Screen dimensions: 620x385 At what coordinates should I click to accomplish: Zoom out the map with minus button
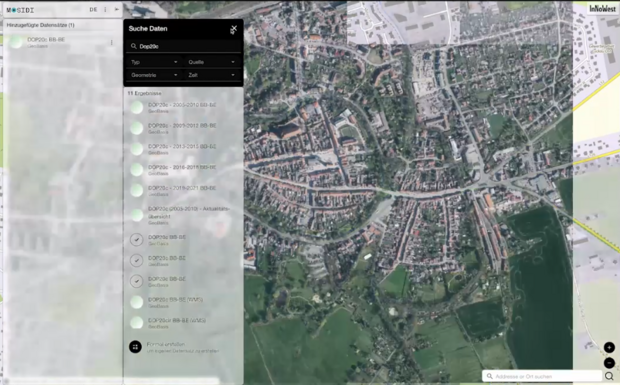pyautogui.click(x=609, y=362)
